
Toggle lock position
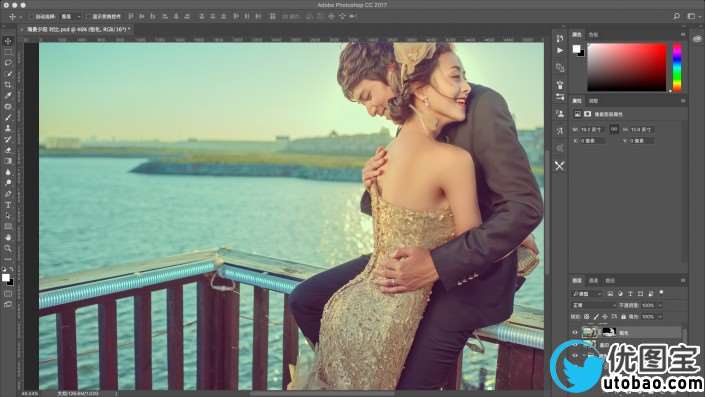coord(605,317)
